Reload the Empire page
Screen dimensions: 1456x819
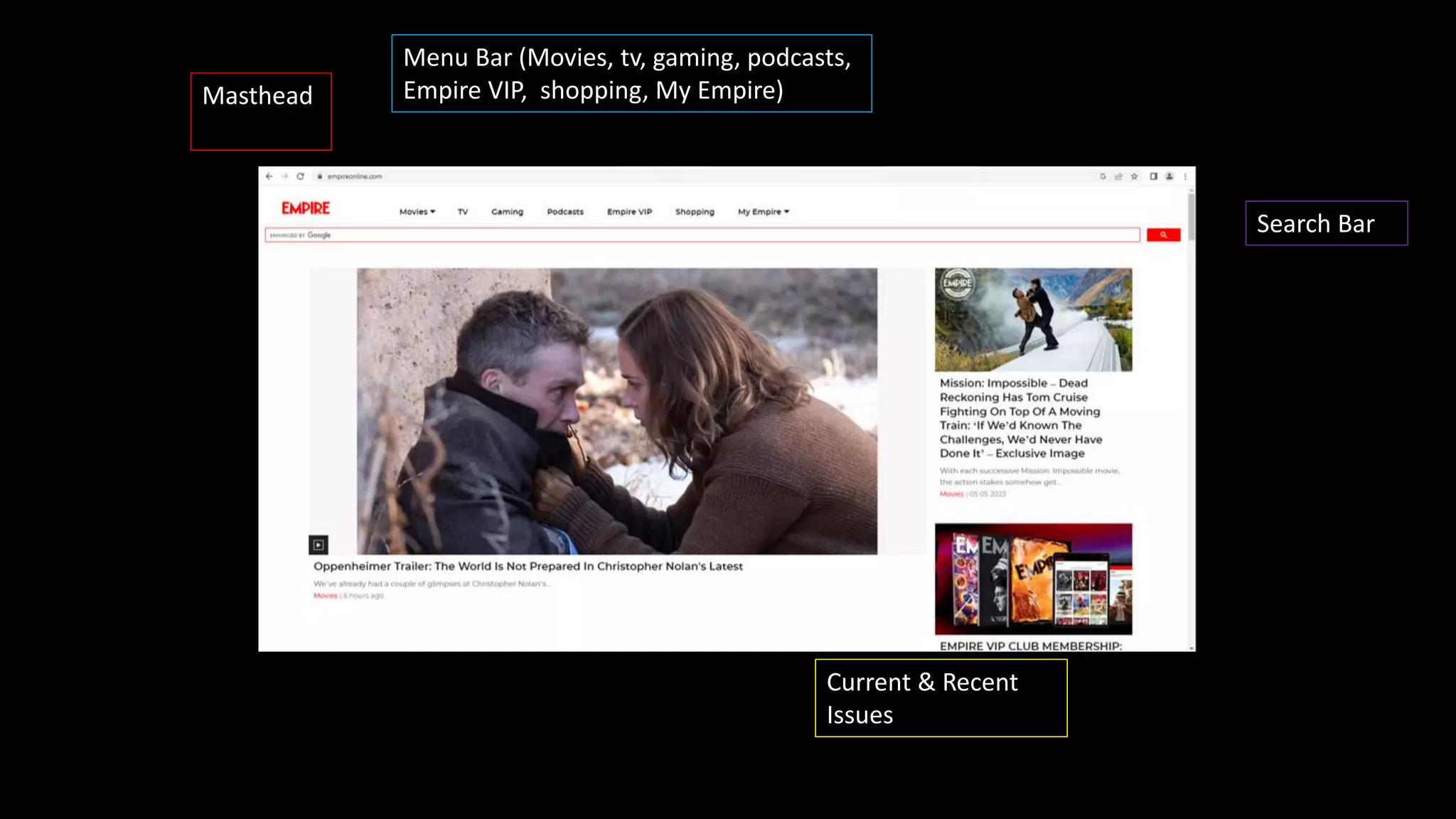coord(301,176)
